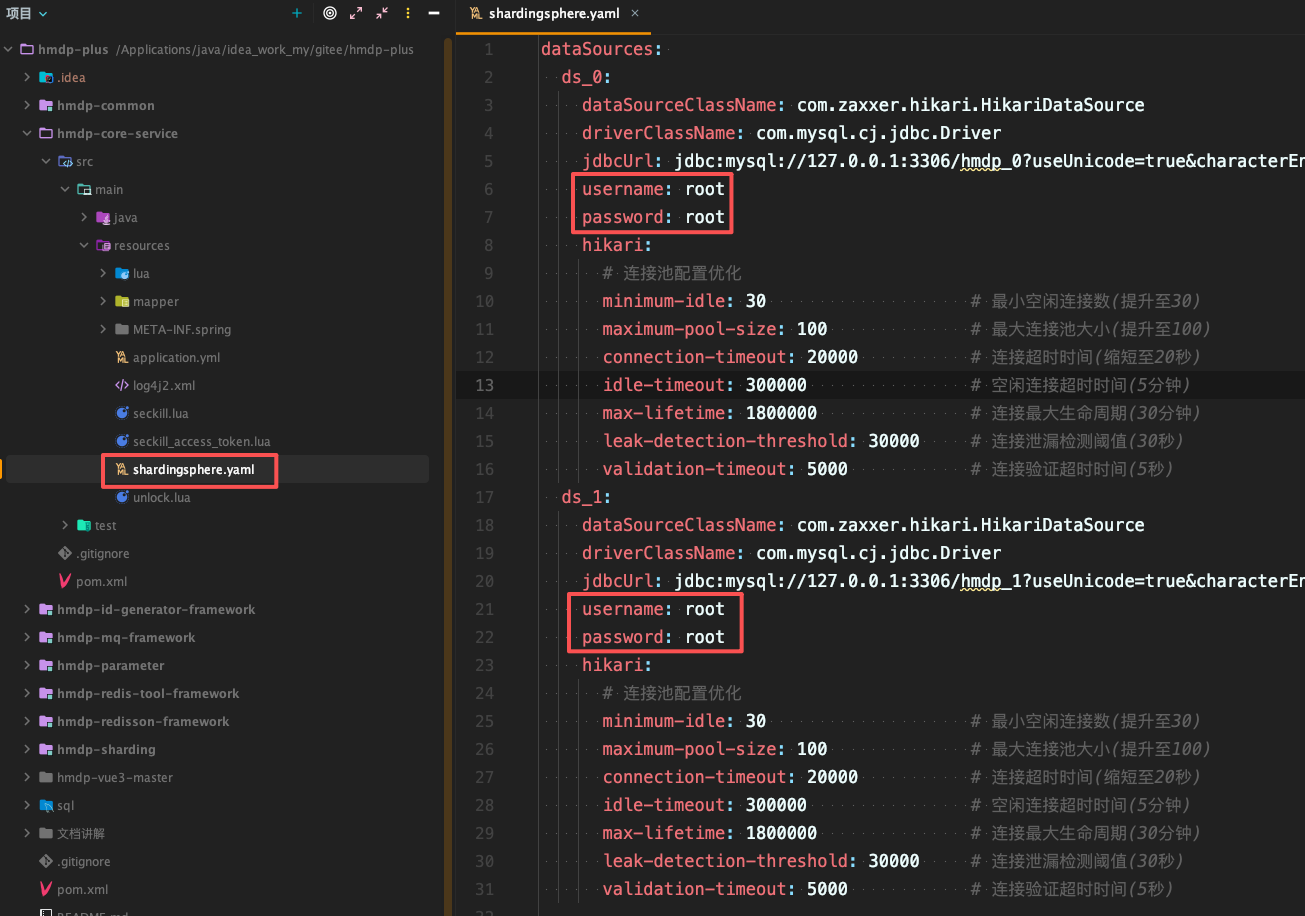Open log4j2.xml in the project tree
Viewport: 1305px width, 916px height.
click(163, 385)
